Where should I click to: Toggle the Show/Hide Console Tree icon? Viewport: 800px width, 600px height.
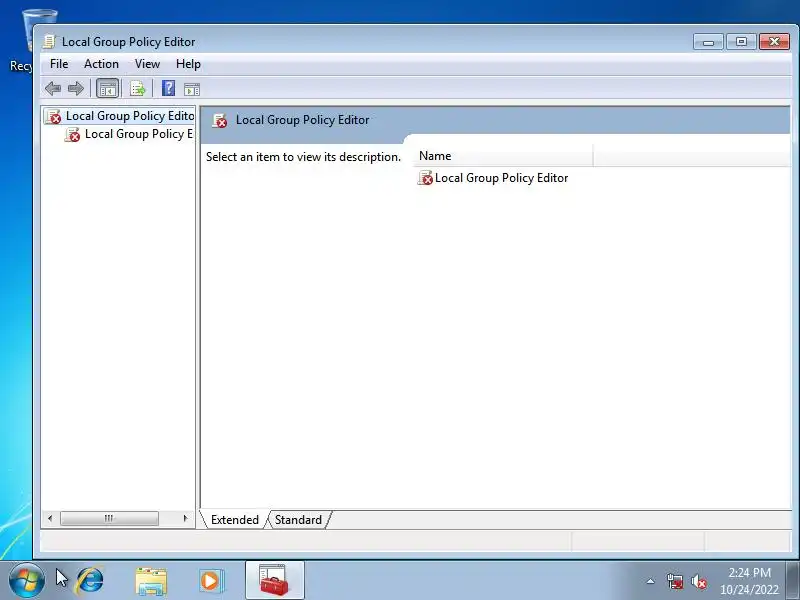(x=108, y=89)
